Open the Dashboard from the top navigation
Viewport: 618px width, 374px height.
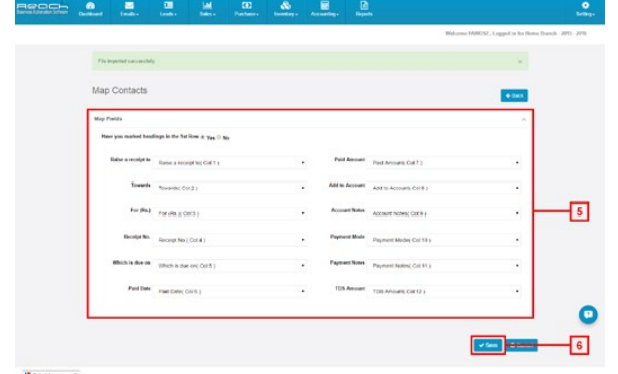pos(90,9)
